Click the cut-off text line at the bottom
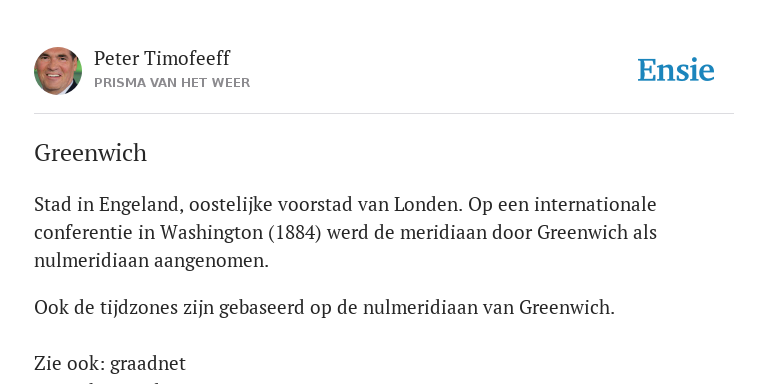The image size is (768, 384). pos(98,382)
